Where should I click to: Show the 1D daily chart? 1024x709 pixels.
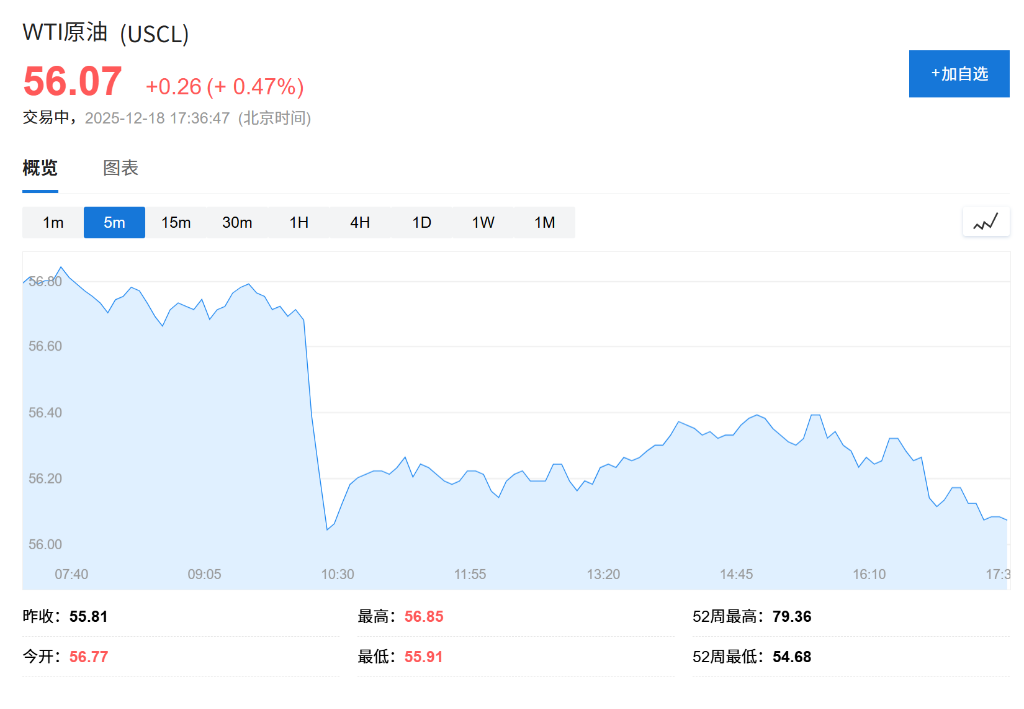[422, 222]
